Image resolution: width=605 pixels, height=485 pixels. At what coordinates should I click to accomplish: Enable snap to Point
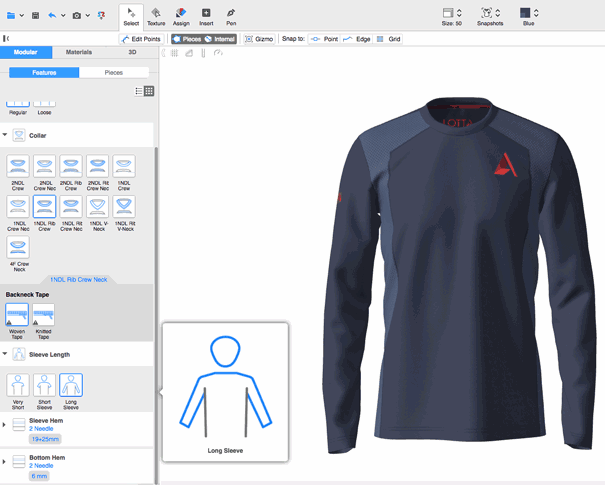point(324,39)
